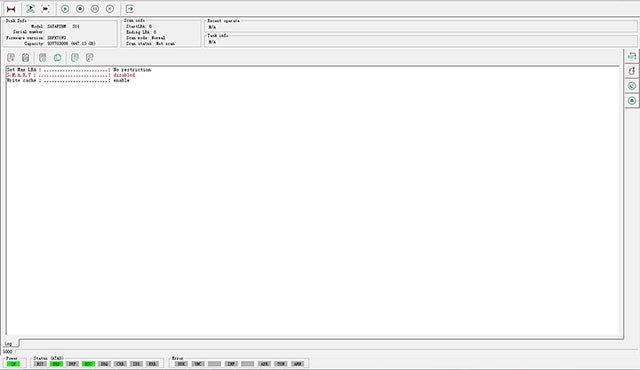Click the DWF status indicator
The height and width of the screenshot is (370, 640).
point(72,363)
